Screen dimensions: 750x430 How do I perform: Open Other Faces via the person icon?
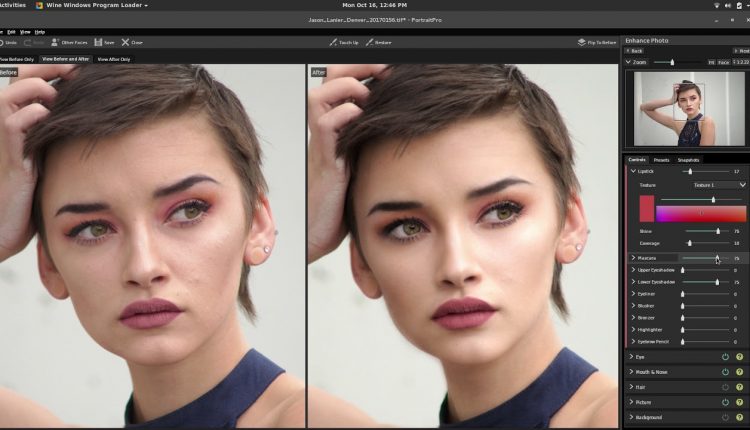(x=55, y=42)
